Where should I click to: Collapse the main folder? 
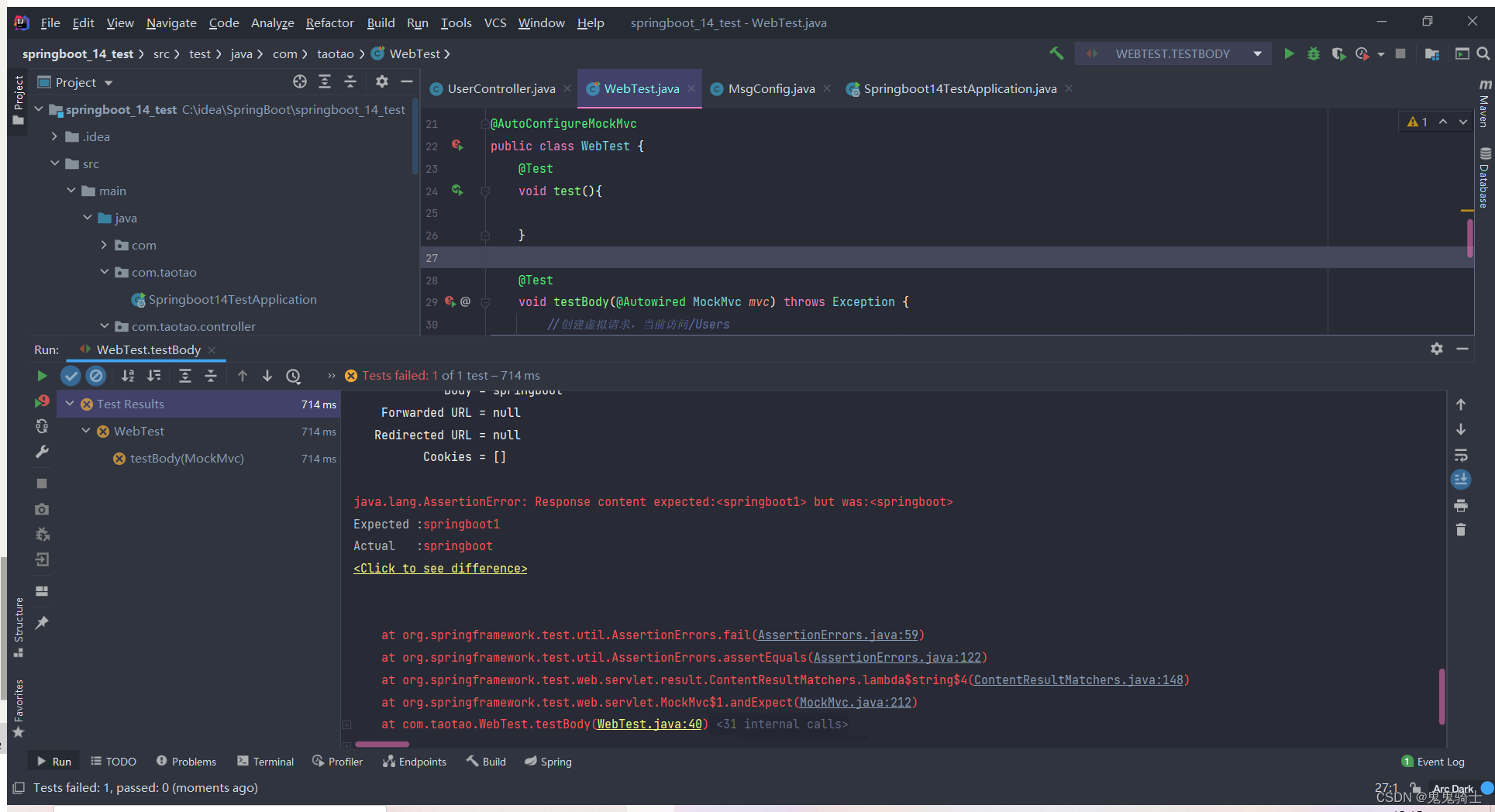pyautogui.click(x=71, y=191)
